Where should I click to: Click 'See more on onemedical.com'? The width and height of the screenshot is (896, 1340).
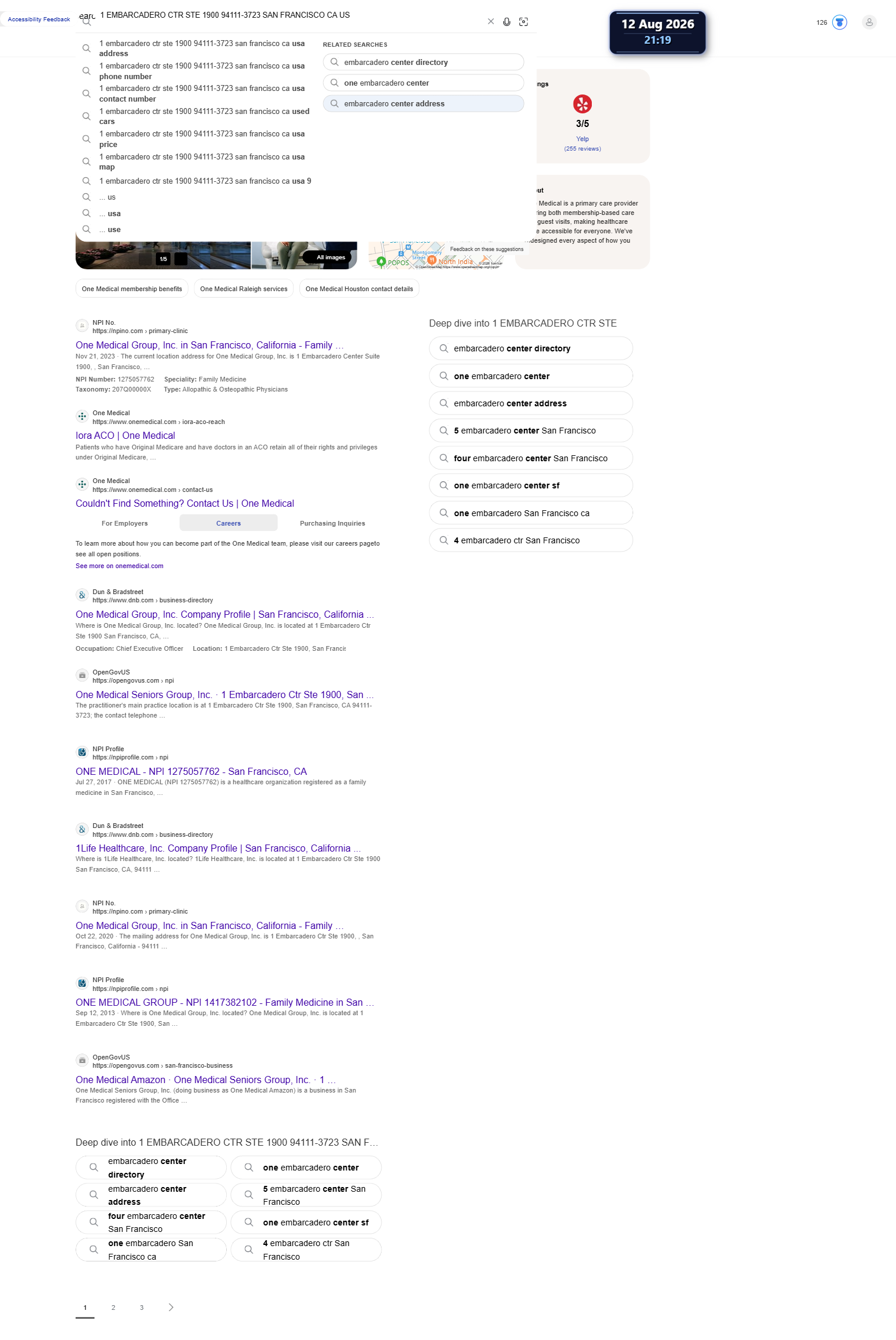[x=119, y=566]
